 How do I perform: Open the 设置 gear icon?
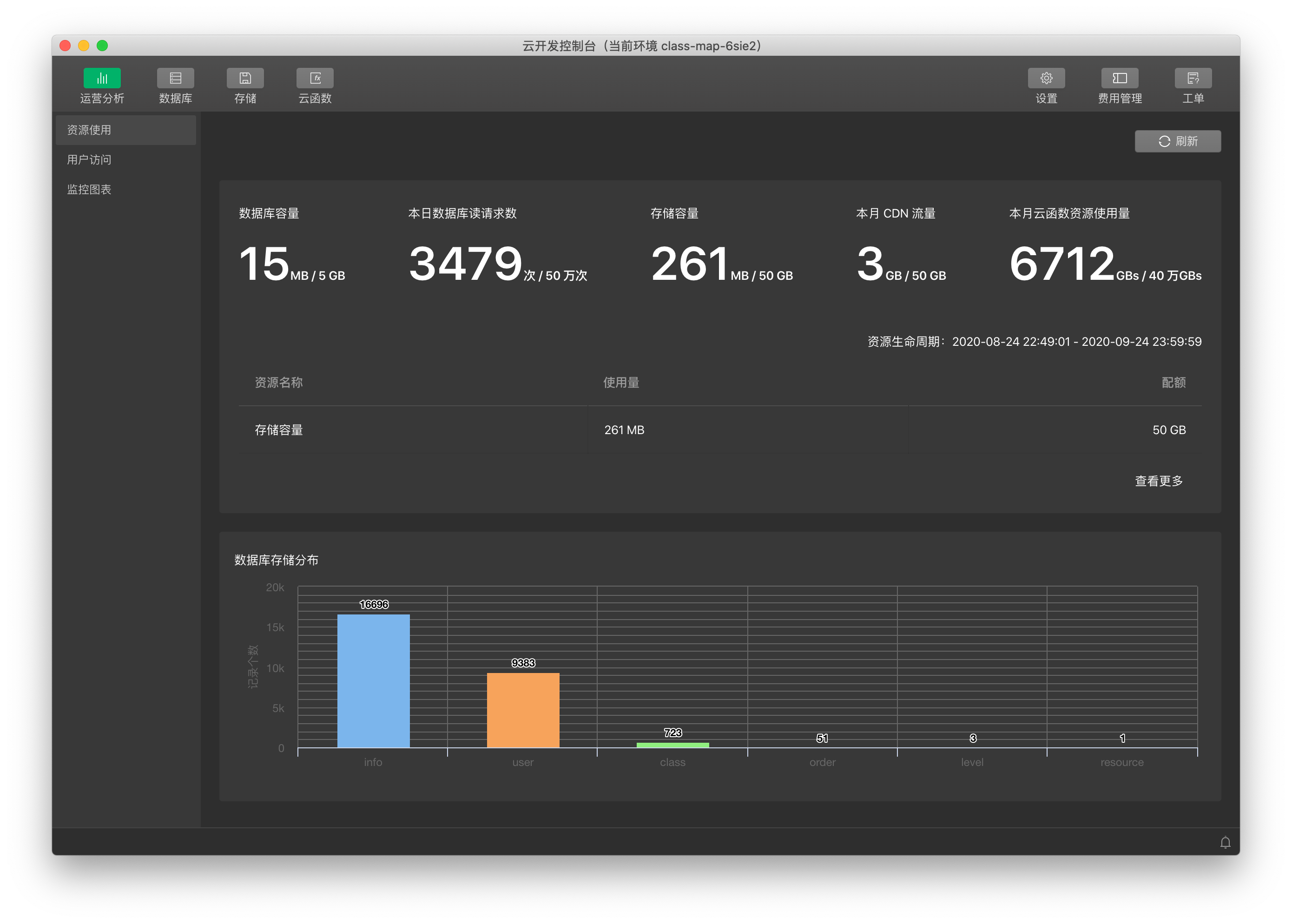tap(1046, 79)
